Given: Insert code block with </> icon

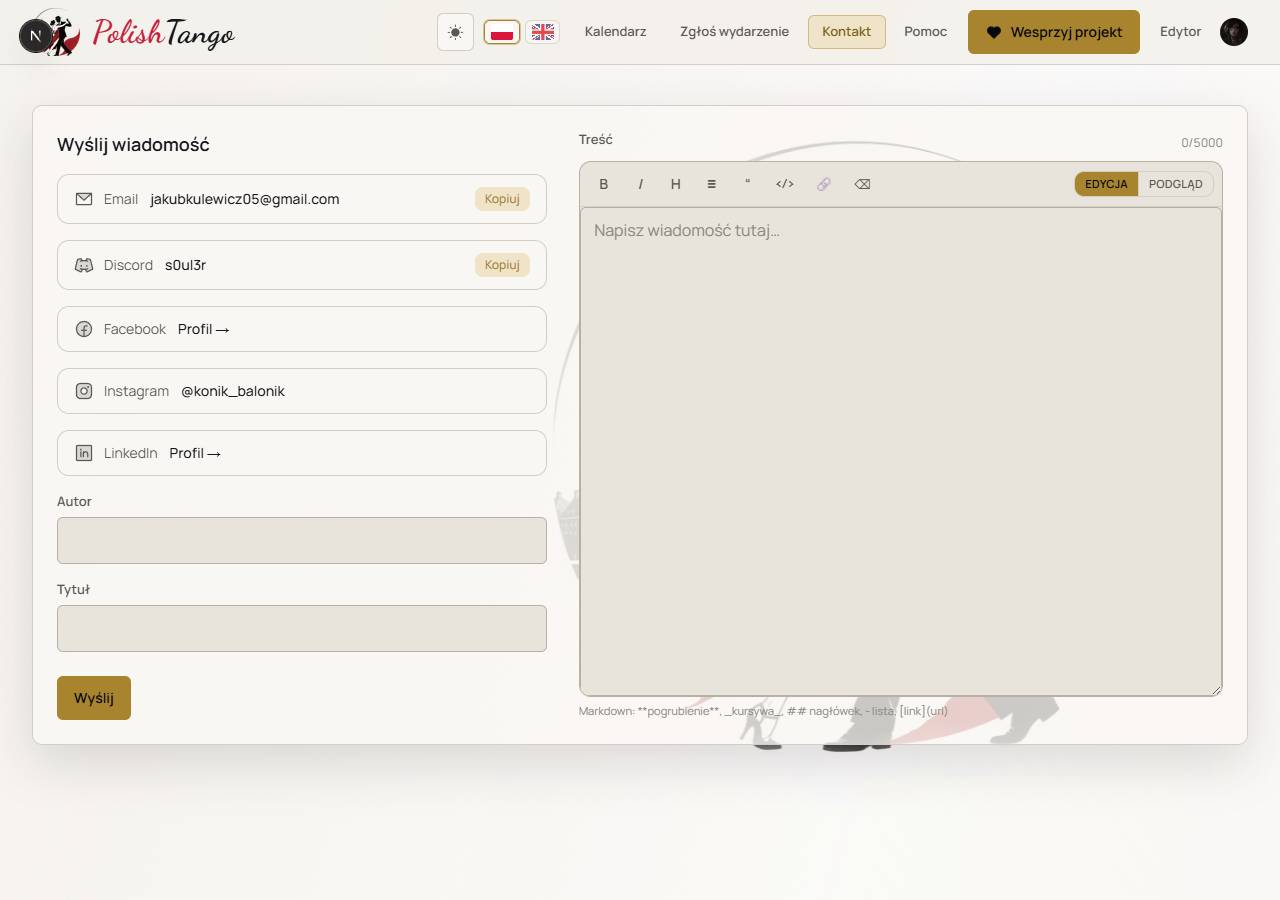Looking at the screenshot, I should tap(785, 184).
